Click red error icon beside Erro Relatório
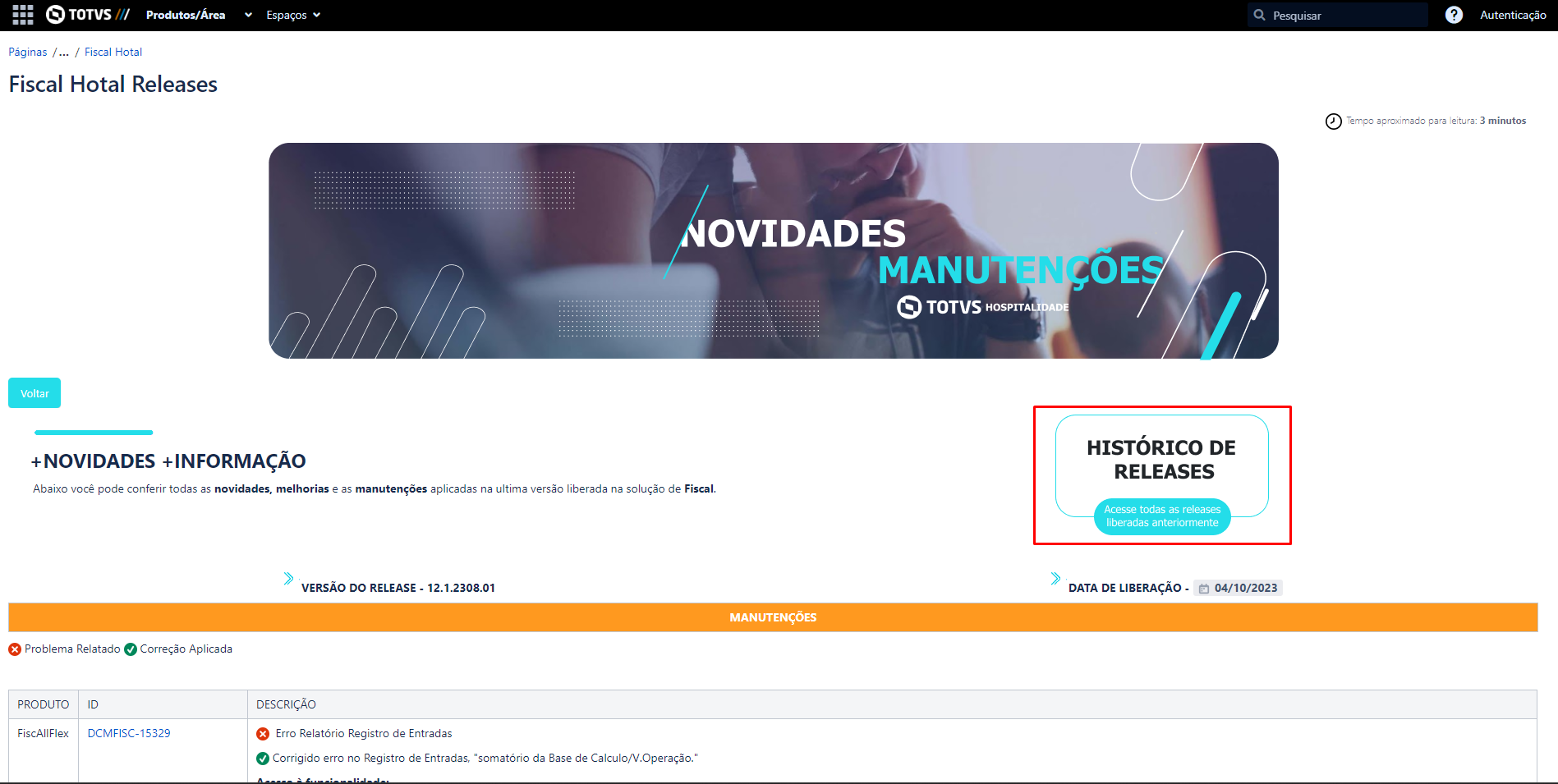This screenshot has width=1558, height=784. [263, 734]
